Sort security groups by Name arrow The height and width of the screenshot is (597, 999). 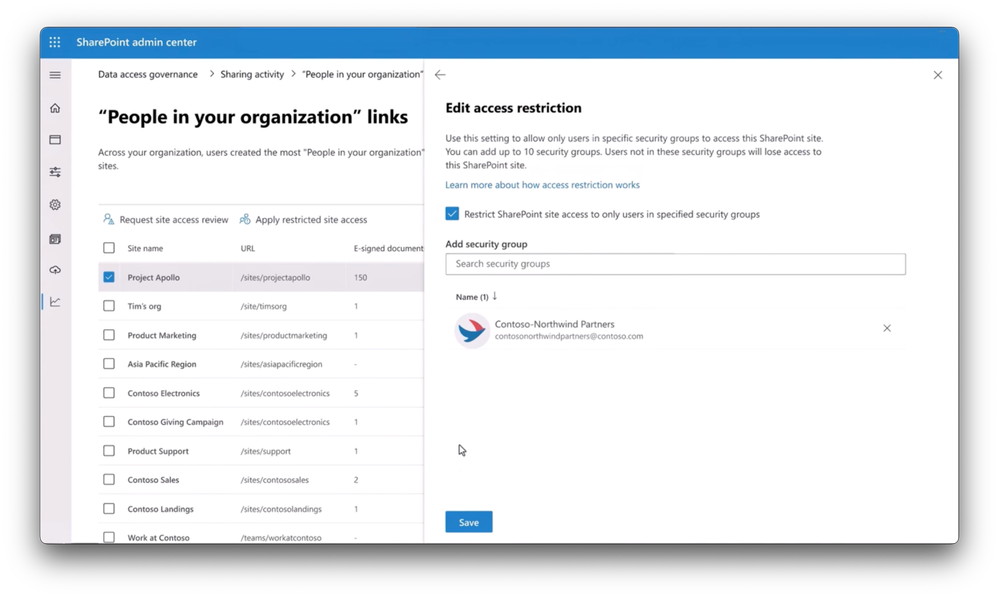pyautogui.click(x=494, y=296)
